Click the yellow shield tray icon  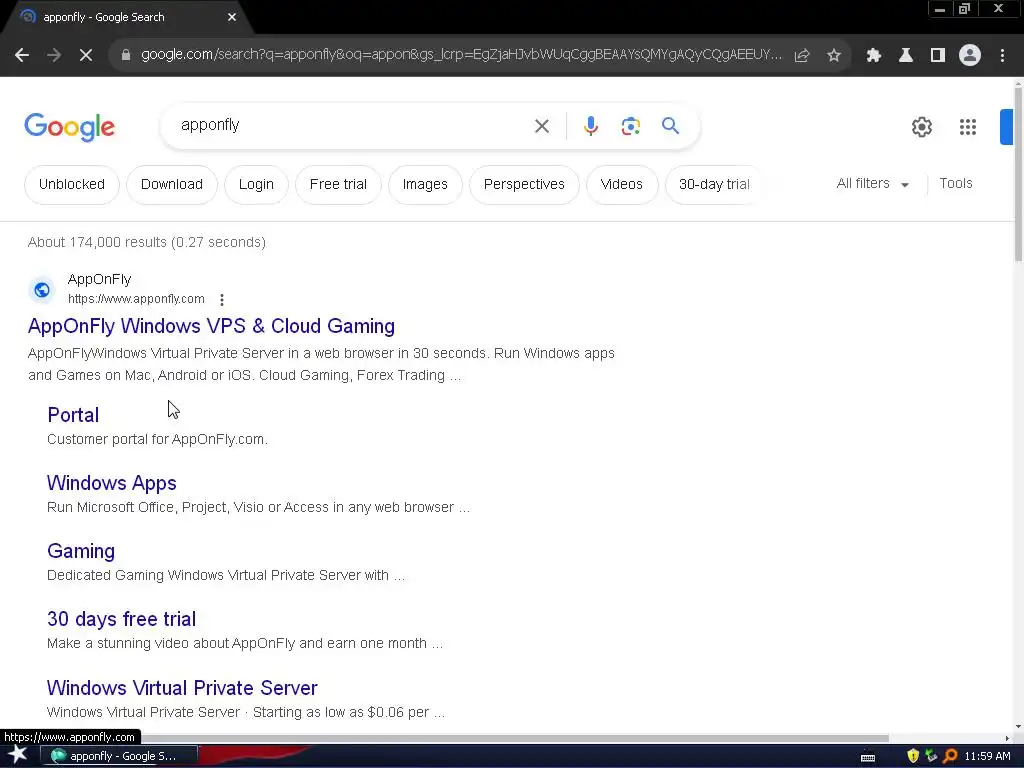point(913,756)
